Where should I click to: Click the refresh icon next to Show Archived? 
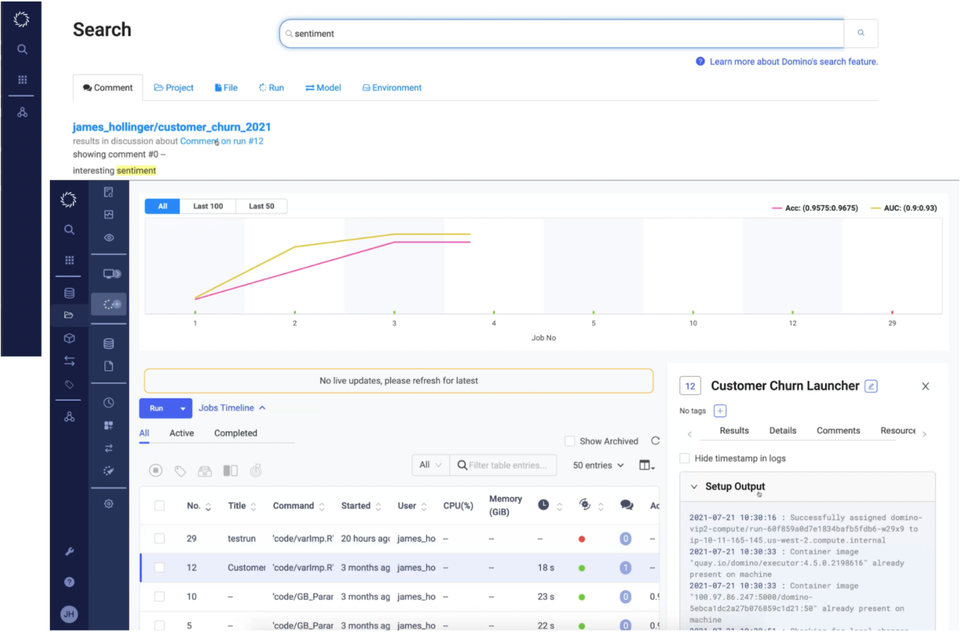point(655,441)
